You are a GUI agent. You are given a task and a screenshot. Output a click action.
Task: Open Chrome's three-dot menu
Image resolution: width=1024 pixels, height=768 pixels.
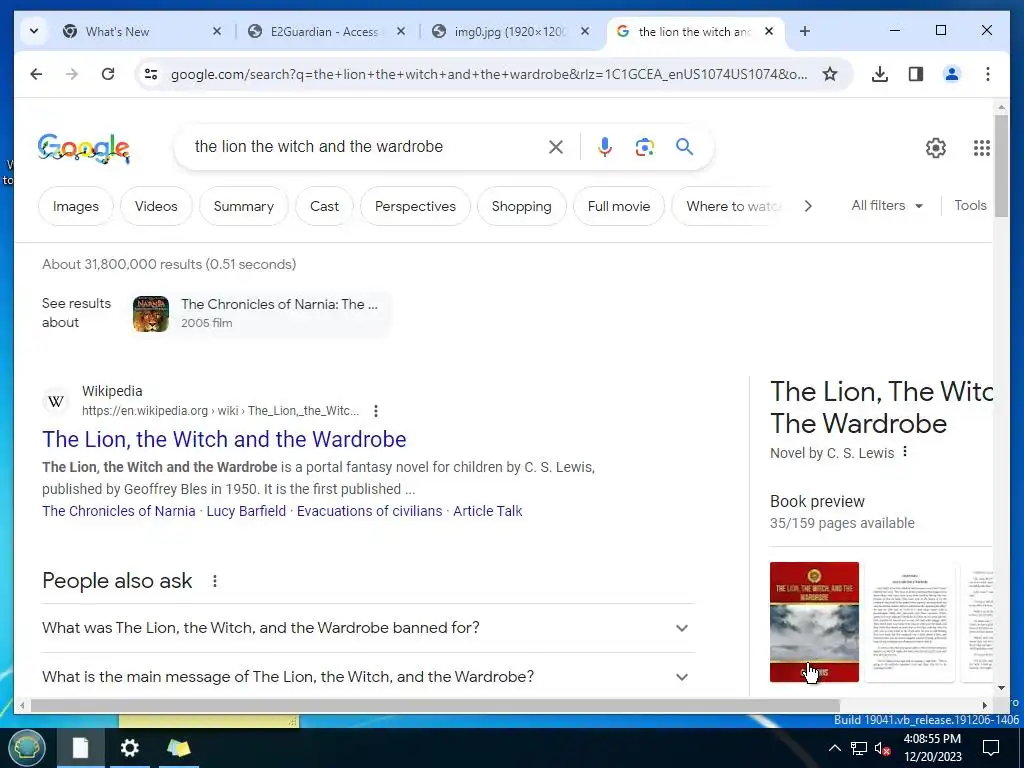point(987,74)
